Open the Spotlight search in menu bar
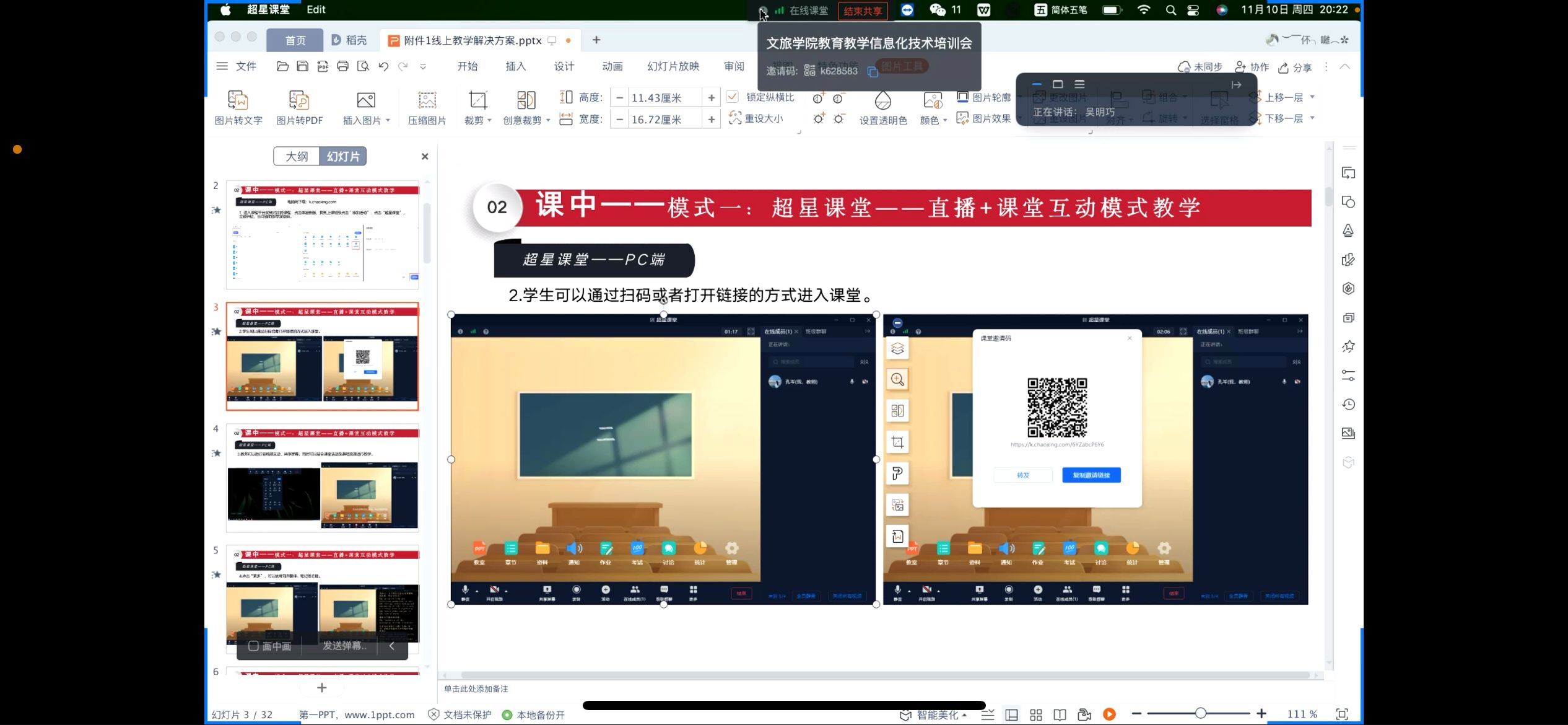The width and height of the screenshot is (1568, 725). point(1170,10)
